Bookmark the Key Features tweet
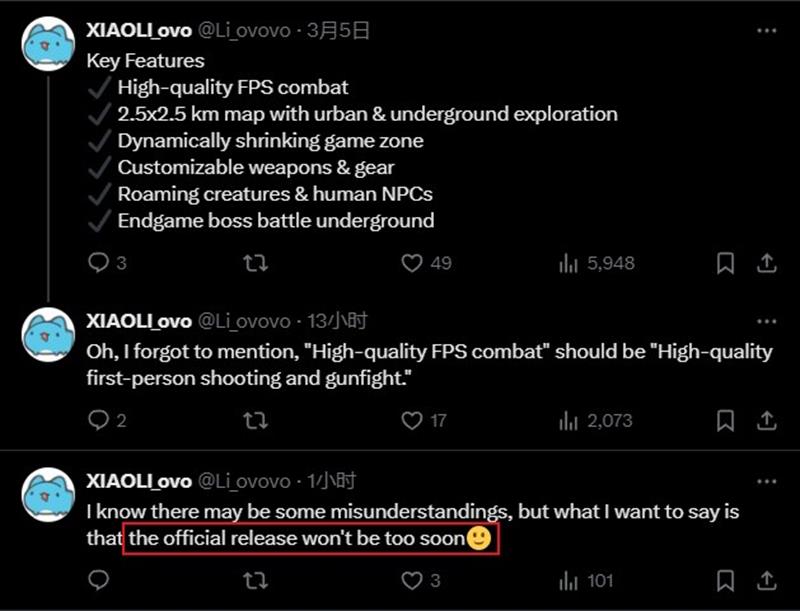Viewport: 800px width, 611px height. [x=726, y=263]
